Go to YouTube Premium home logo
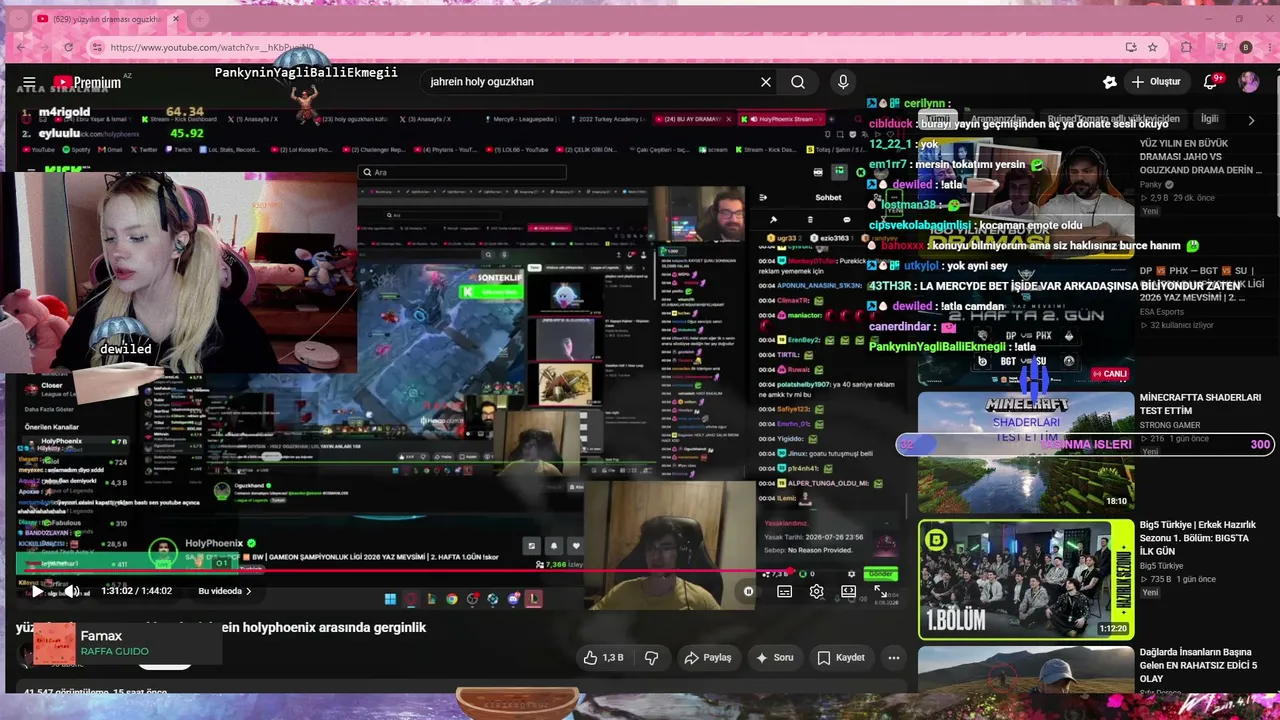The height and width of the screenshot is (720, 1280). [x=87, y=82]
